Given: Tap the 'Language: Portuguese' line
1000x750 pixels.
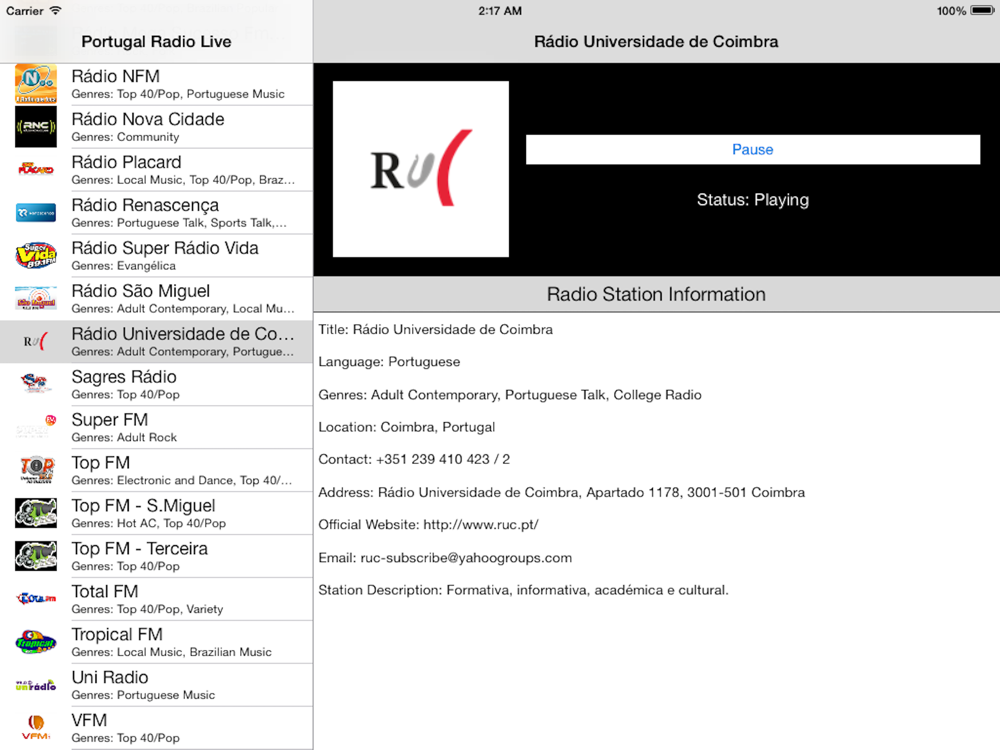Looking at the screenshot, I should (x=389, y=362).
